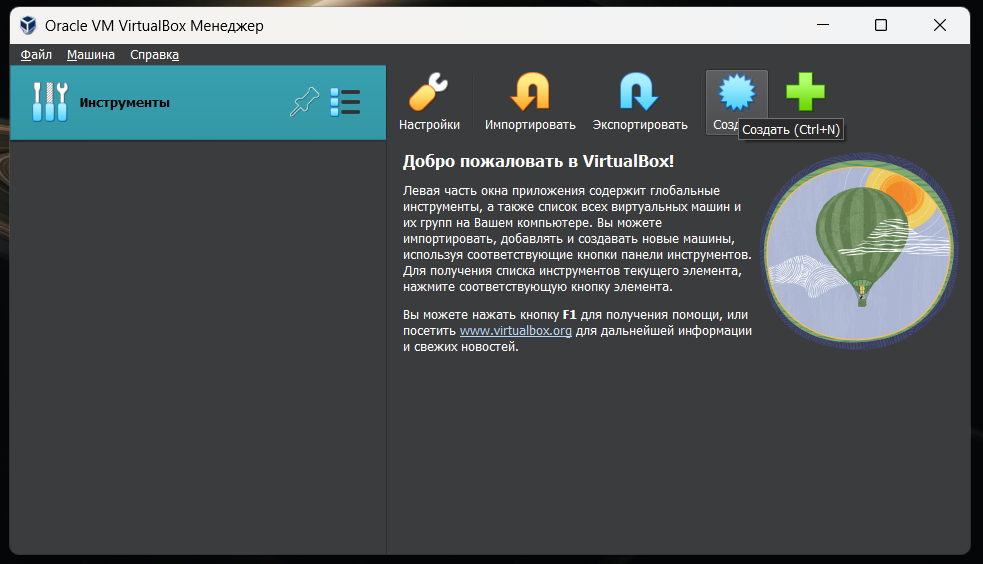Open the Настройки (Settings) wrench icon

429,92
